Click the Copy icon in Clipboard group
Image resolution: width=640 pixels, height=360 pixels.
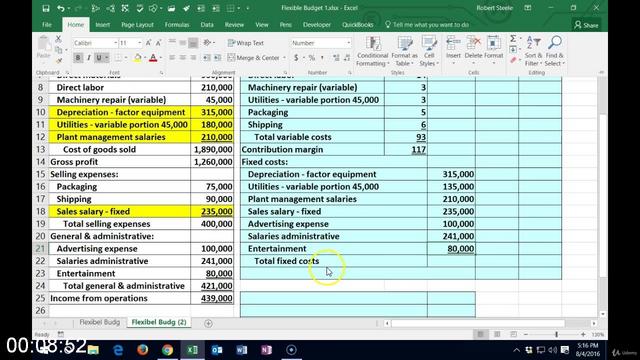click(58, 50)
